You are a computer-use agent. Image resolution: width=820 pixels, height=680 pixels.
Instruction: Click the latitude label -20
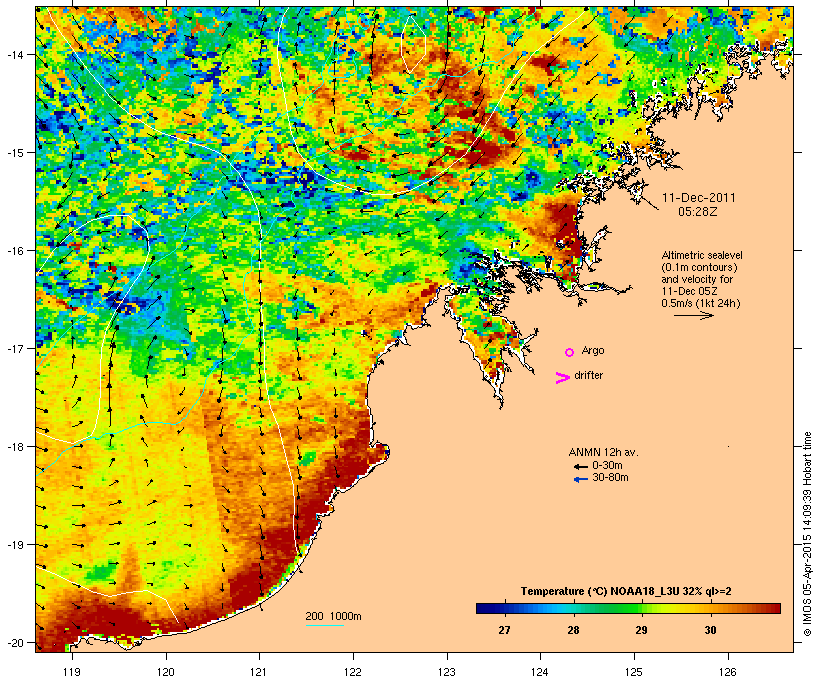(14, 642)
